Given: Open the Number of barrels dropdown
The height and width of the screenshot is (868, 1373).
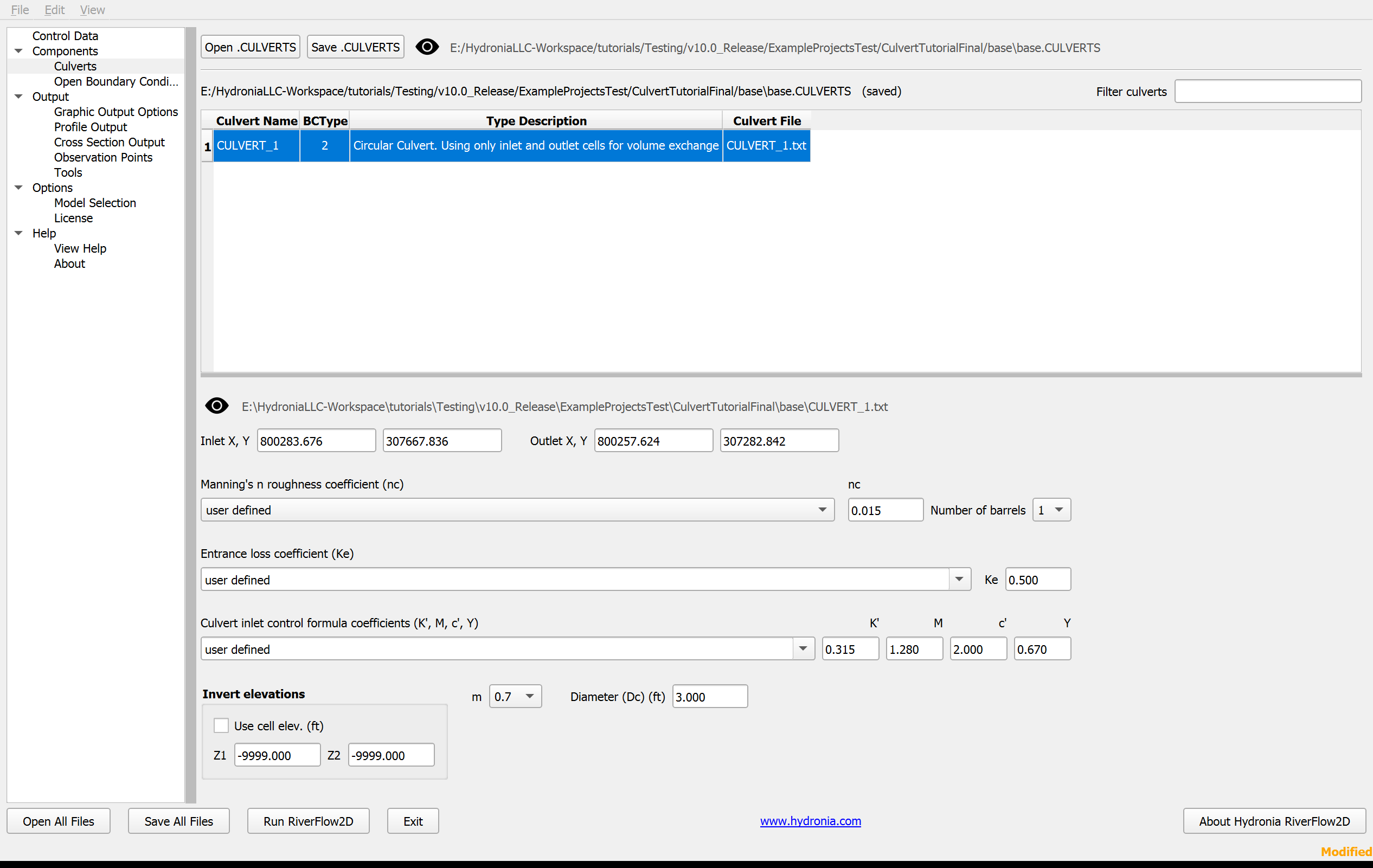Looking at the screenshot, I should [x=1051, y=510].
